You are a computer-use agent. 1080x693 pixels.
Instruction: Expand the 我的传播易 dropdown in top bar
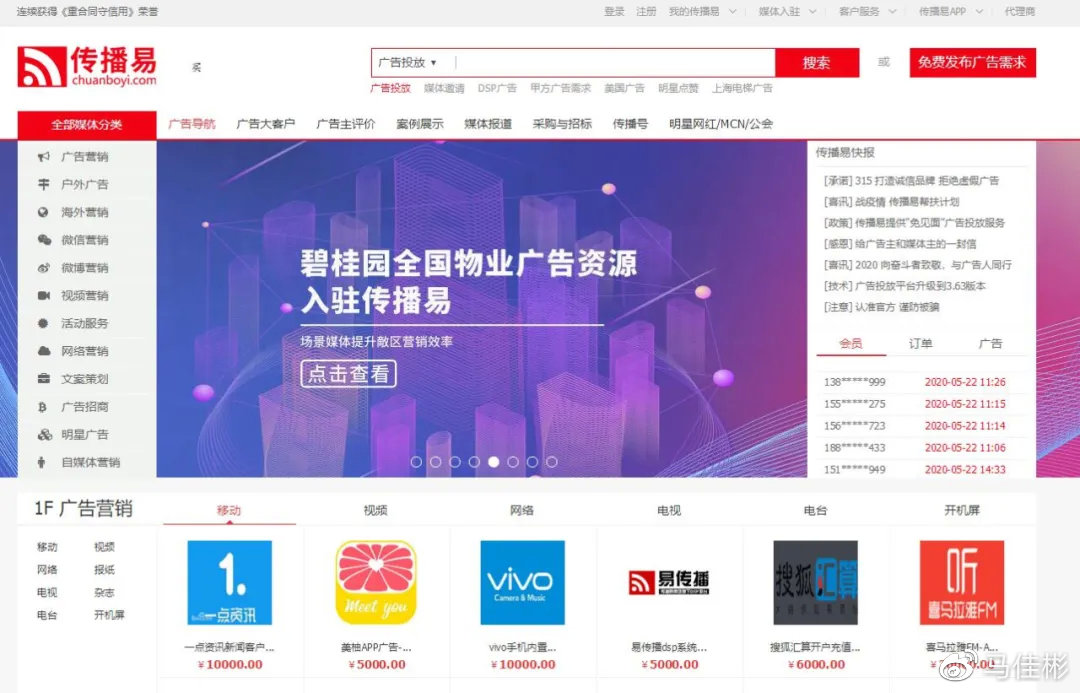point(703,12)
